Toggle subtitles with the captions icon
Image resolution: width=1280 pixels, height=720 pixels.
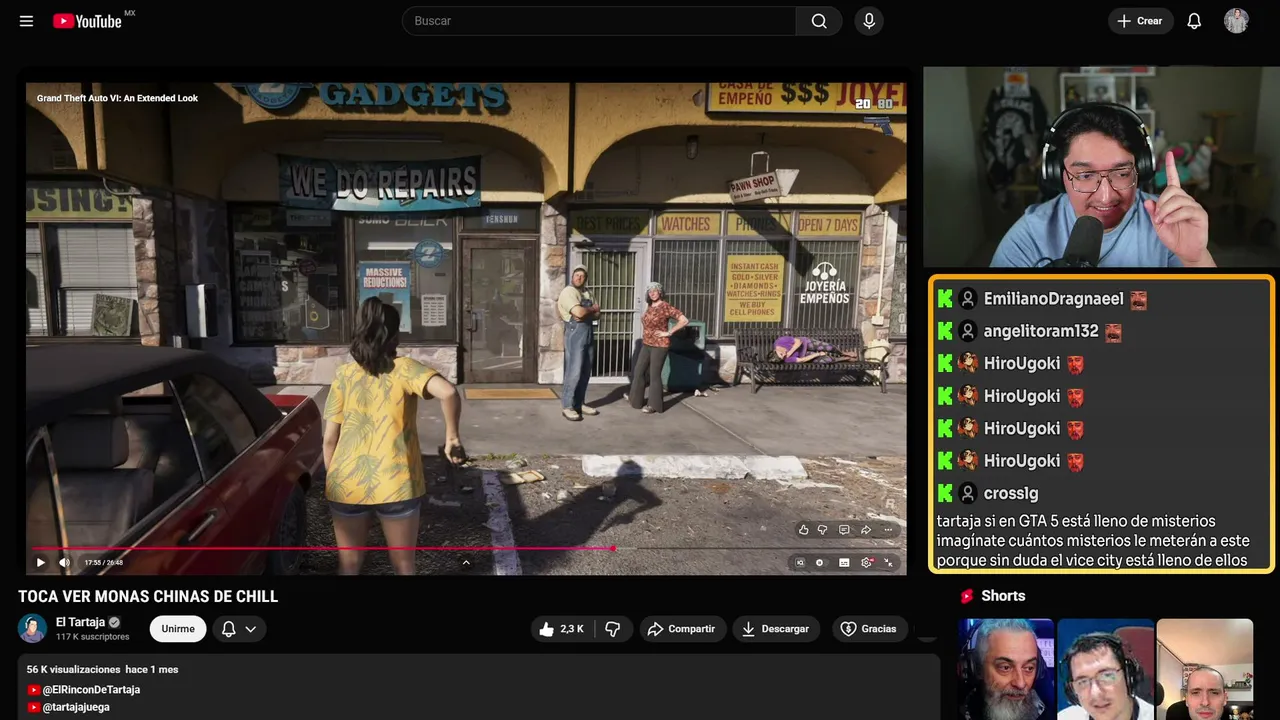[844, 563]
